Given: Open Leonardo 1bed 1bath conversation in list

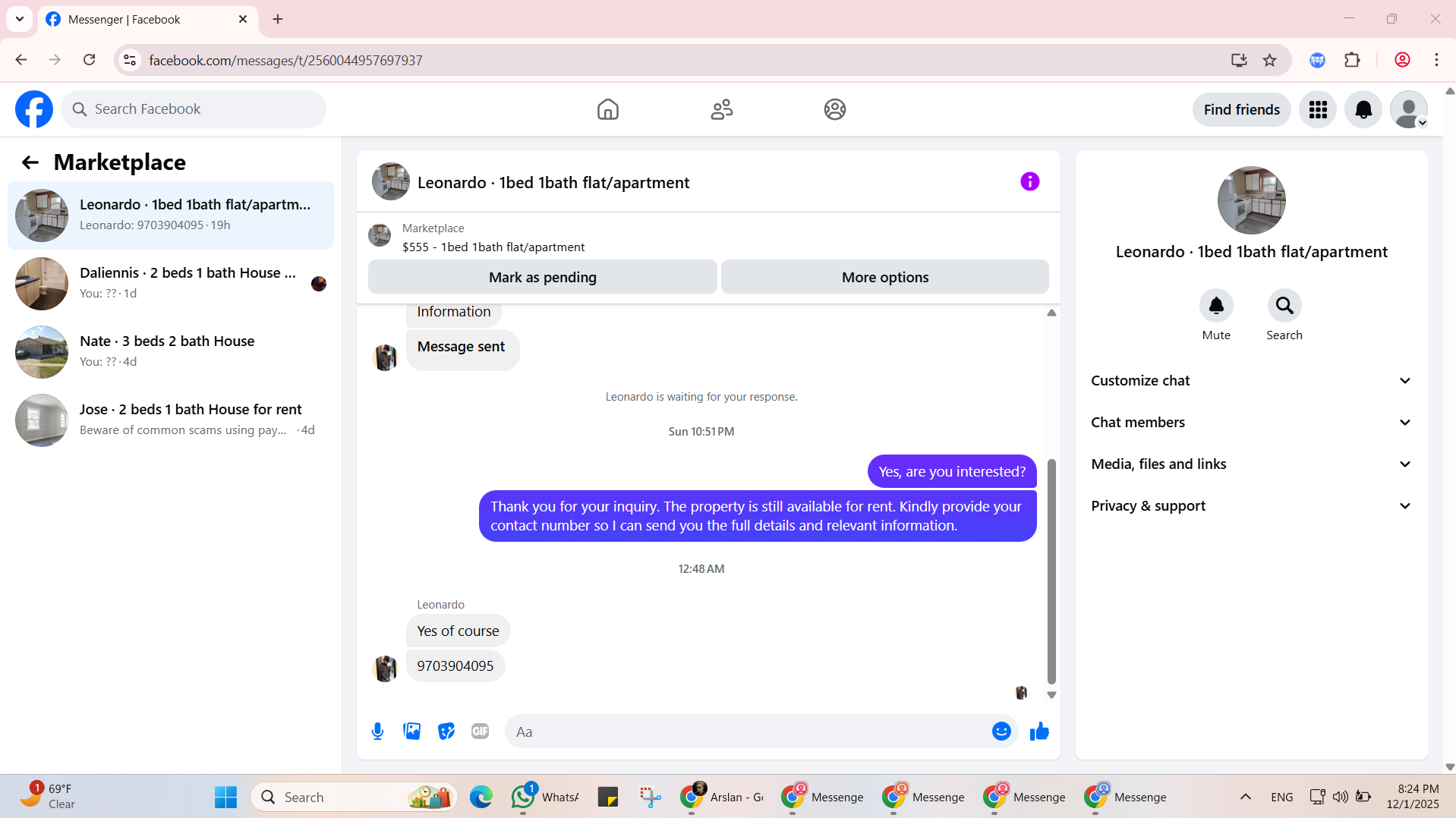Looking at the screenshot, I should (x=171, y=216).
